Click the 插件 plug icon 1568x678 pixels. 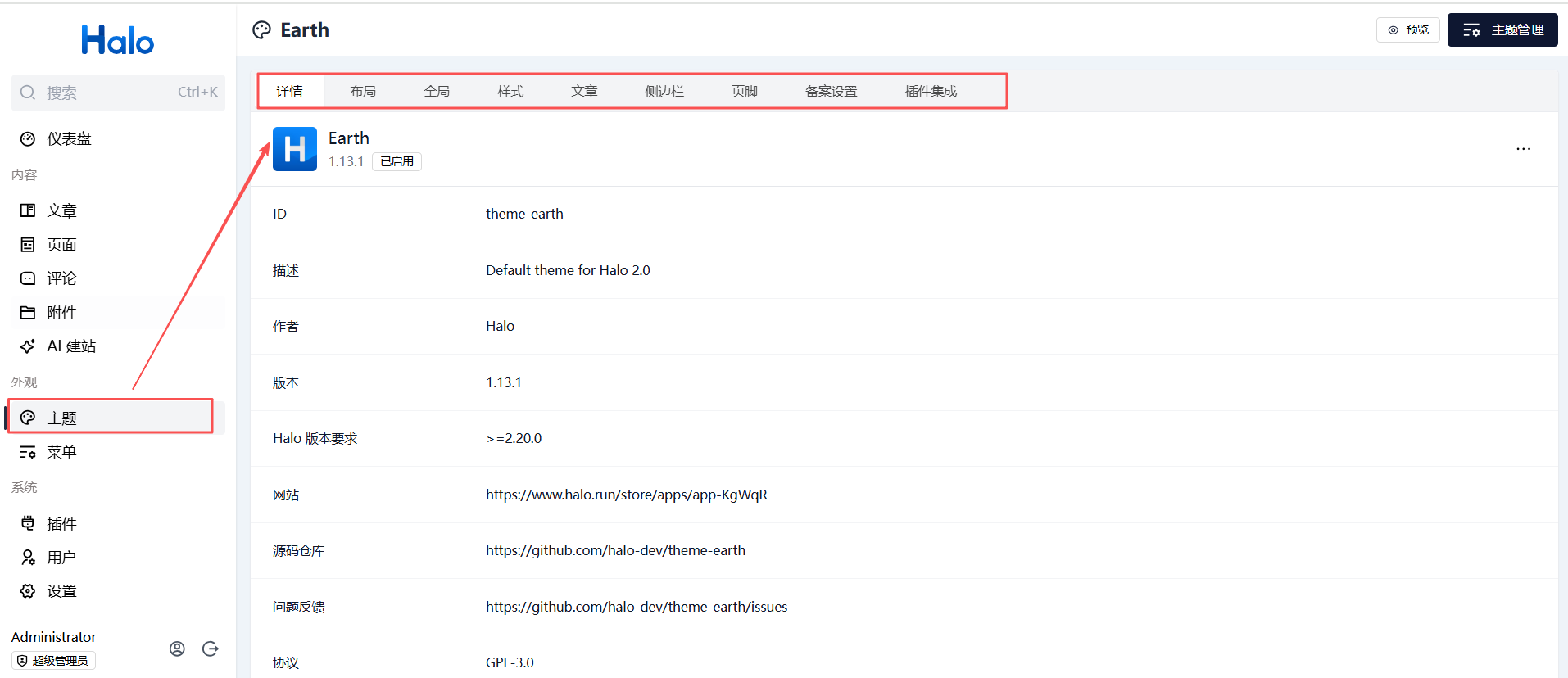(x=28, y=523)
